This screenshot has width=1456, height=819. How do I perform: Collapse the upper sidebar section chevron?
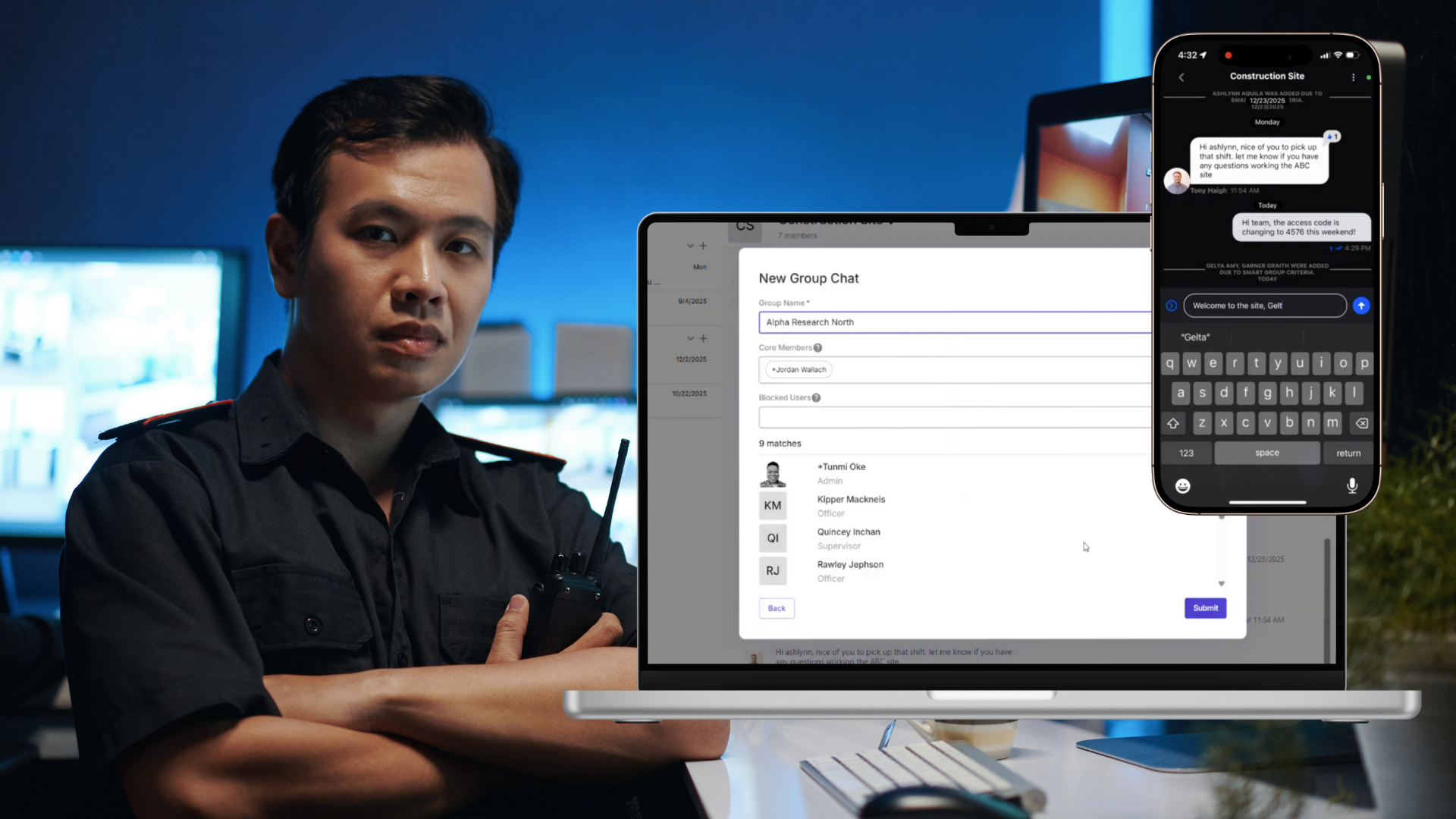click(x=690, y=246)
